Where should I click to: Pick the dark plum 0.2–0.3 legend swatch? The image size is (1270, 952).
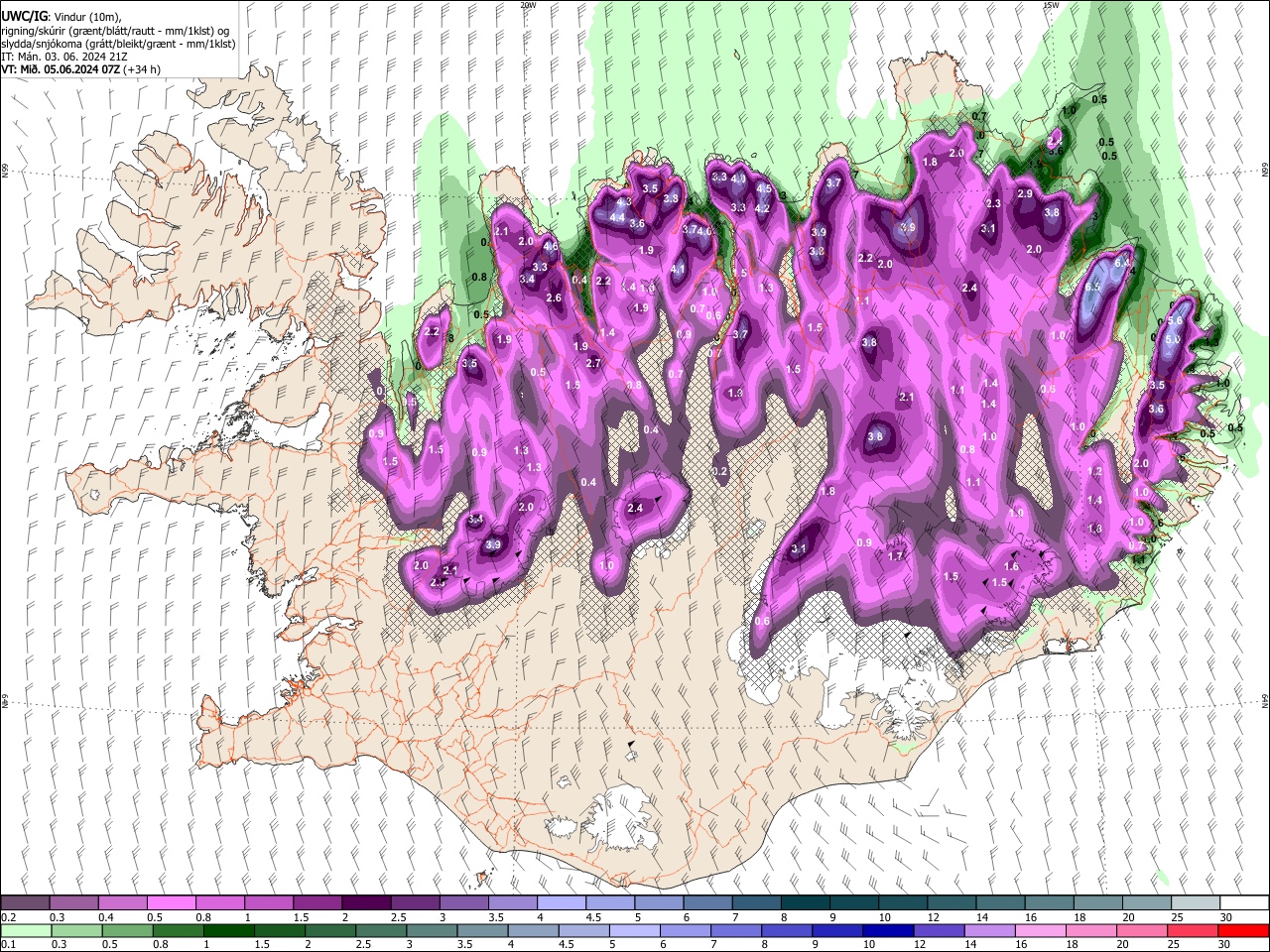tap(25, 903)
